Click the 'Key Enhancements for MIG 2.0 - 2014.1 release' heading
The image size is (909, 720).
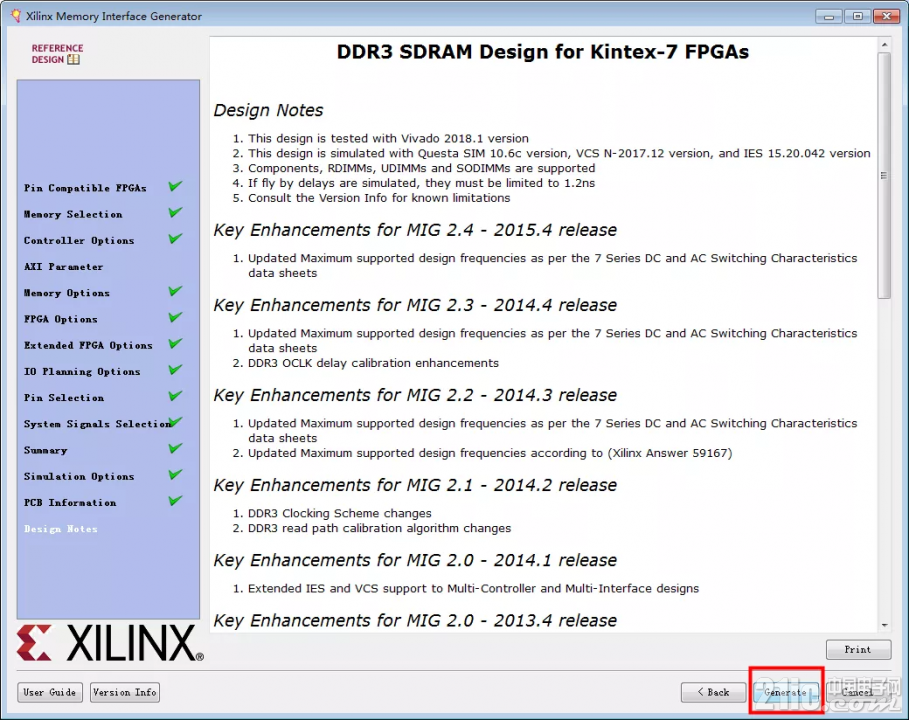415,560
